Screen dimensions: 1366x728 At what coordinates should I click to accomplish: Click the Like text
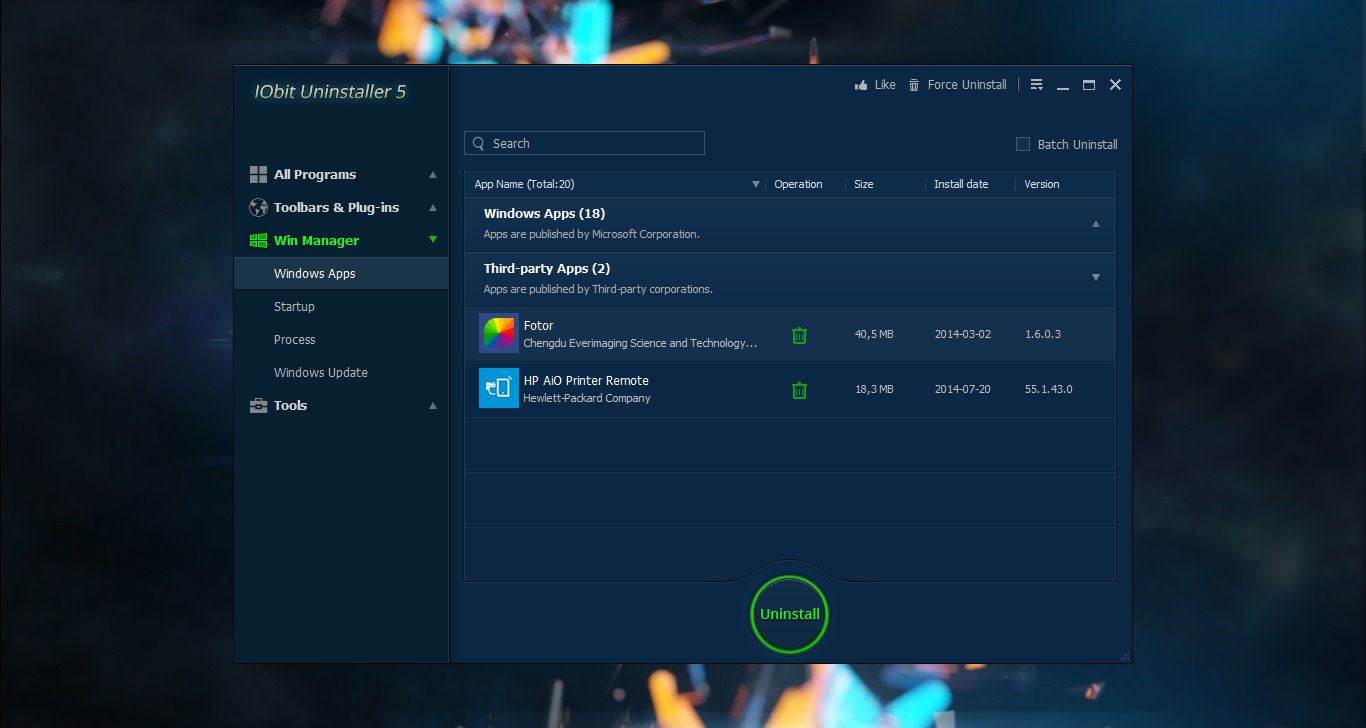click(885, 85)
